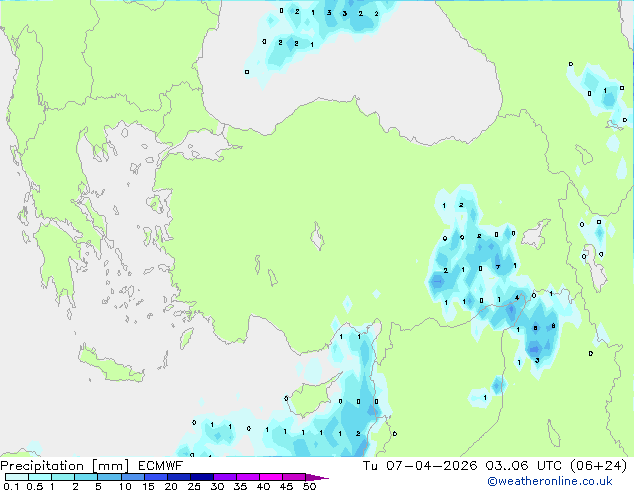
Task: Select the '40' legend scale label
Action: (x=263, y=486)
